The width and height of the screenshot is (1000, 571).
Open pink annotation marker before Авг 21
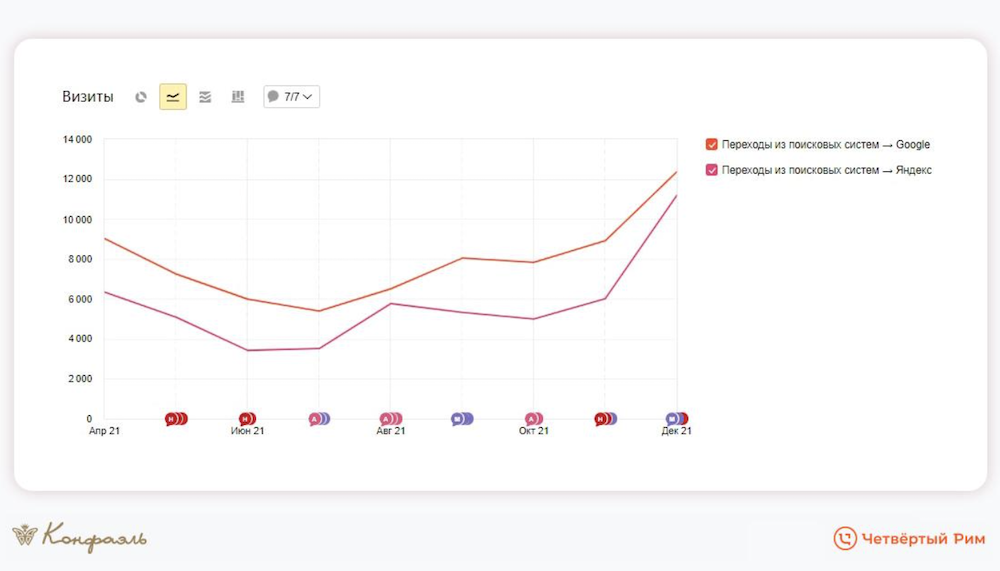click(315, 419)
